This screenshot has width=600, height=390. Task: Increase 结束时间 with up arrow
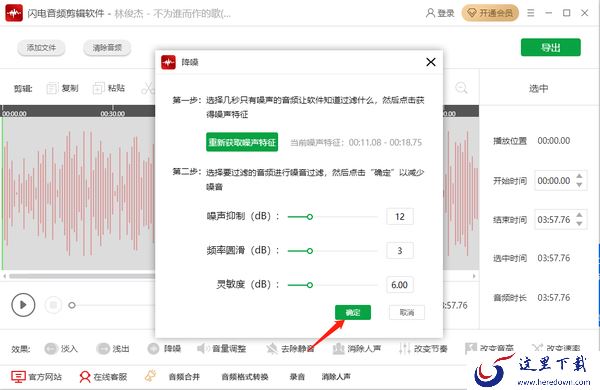tap(579, 215)
